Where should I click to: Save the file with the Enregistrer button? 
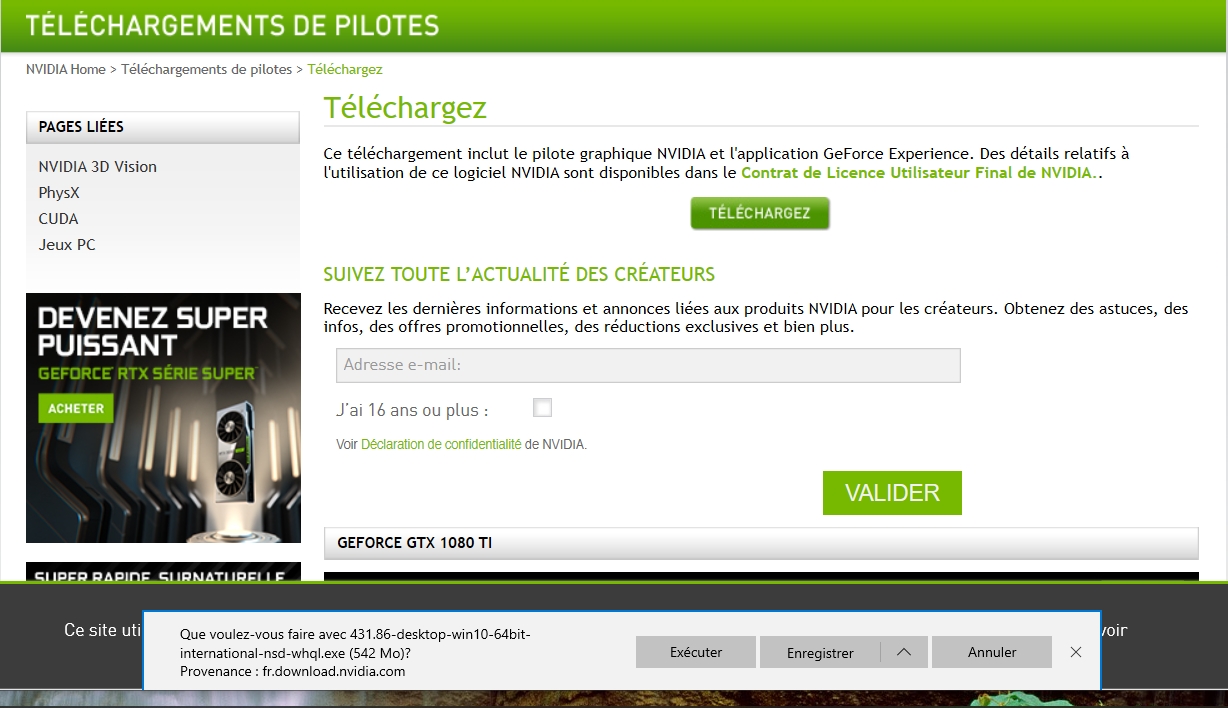(820, 652)
